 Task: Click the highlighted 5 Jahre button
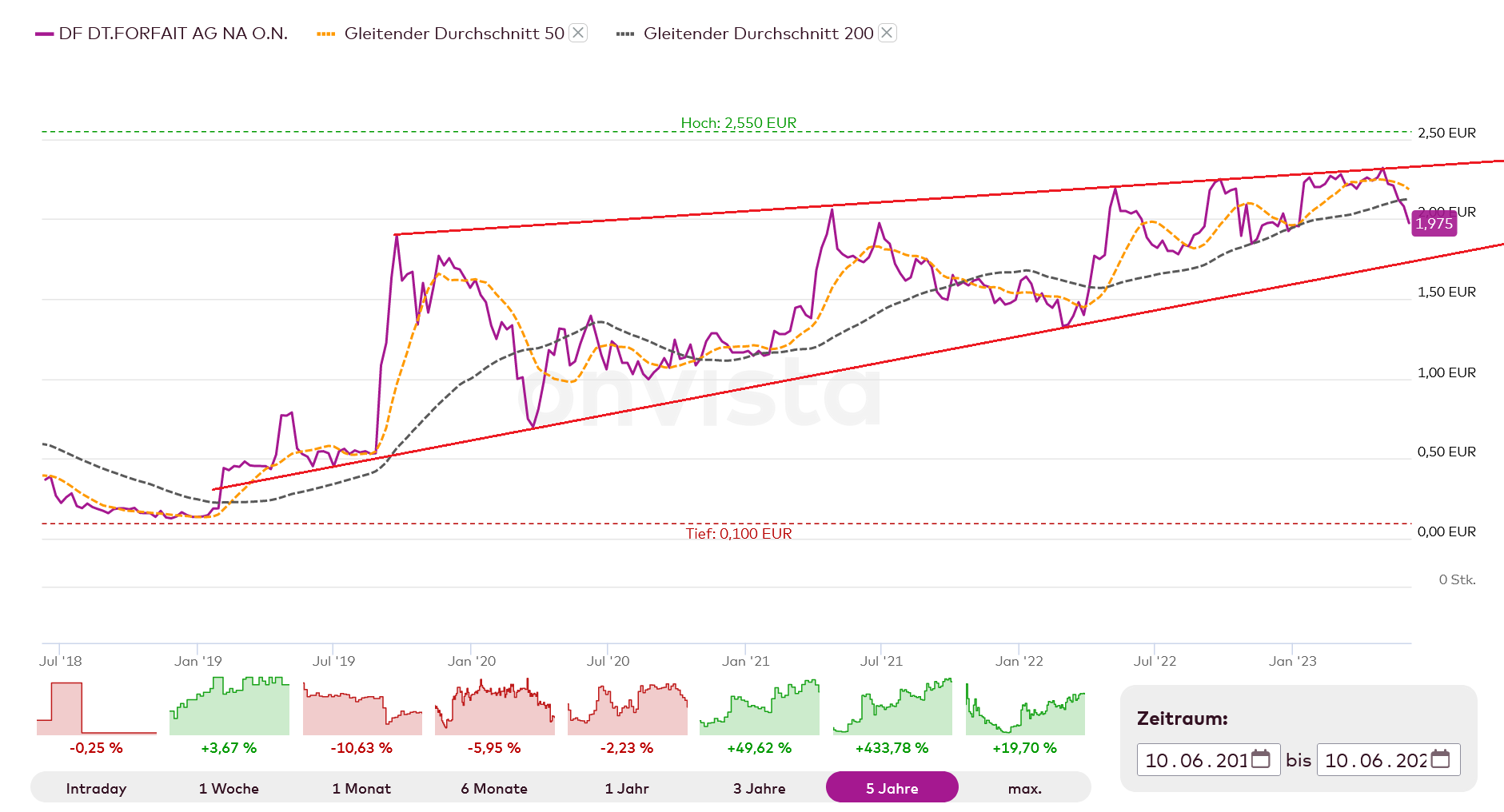(892, 788)
